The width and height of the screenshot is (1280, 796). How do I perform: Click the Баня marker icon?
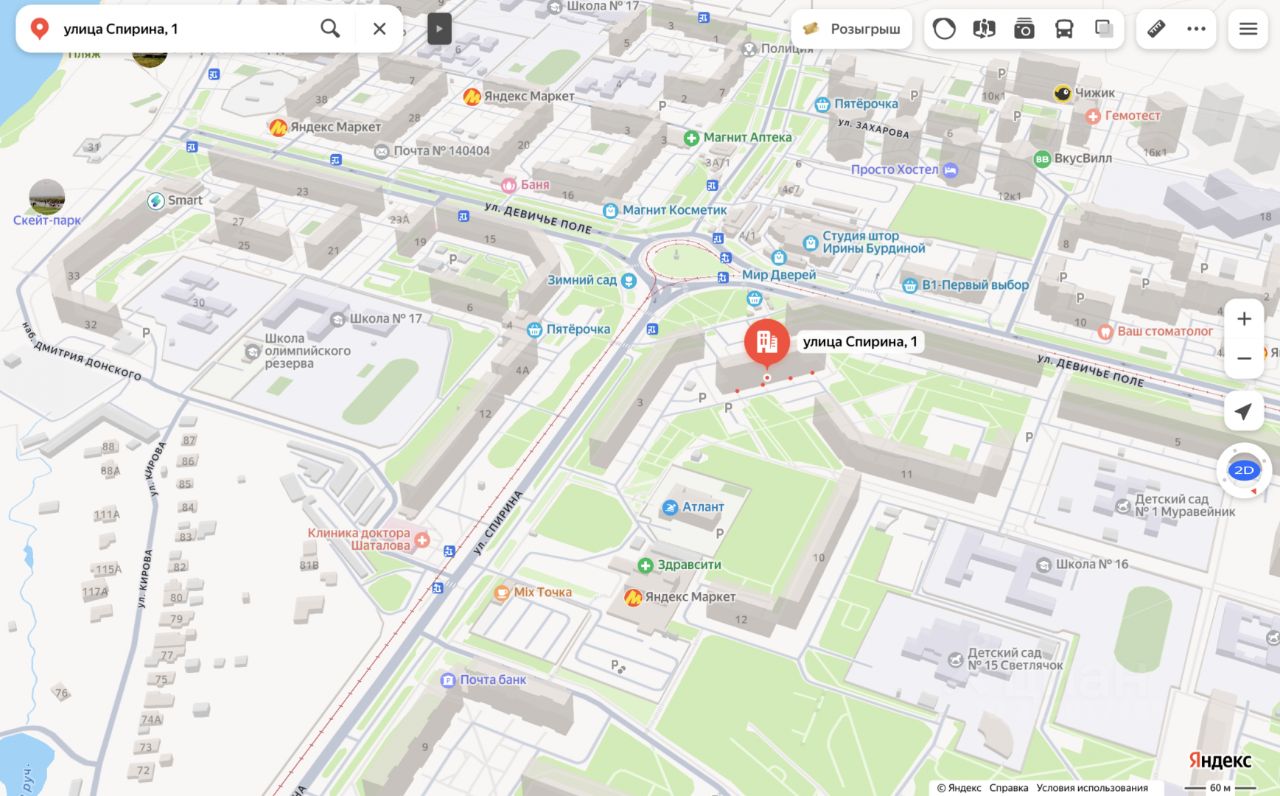509,185
